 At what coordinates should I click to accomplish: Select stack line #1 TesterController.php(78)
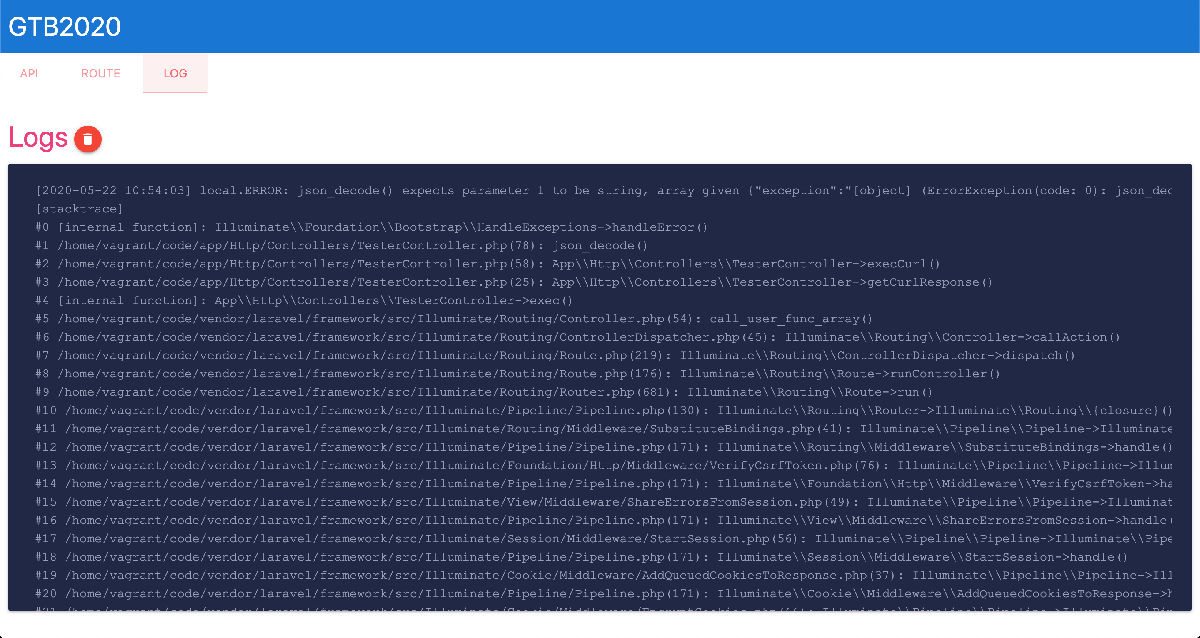tap(340, 245)
